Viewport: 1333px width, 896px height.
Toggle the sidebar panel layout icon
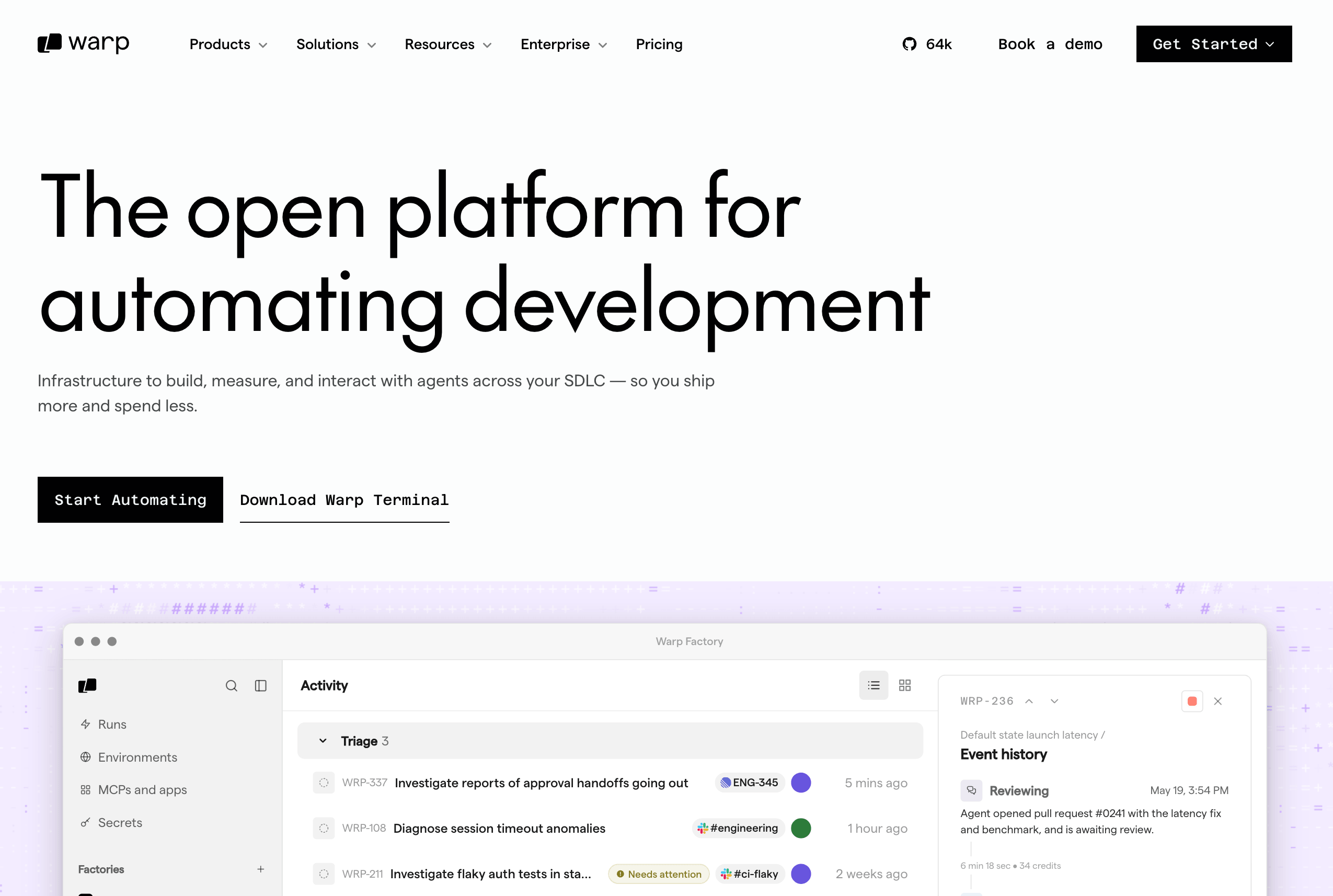coord(260,686)
